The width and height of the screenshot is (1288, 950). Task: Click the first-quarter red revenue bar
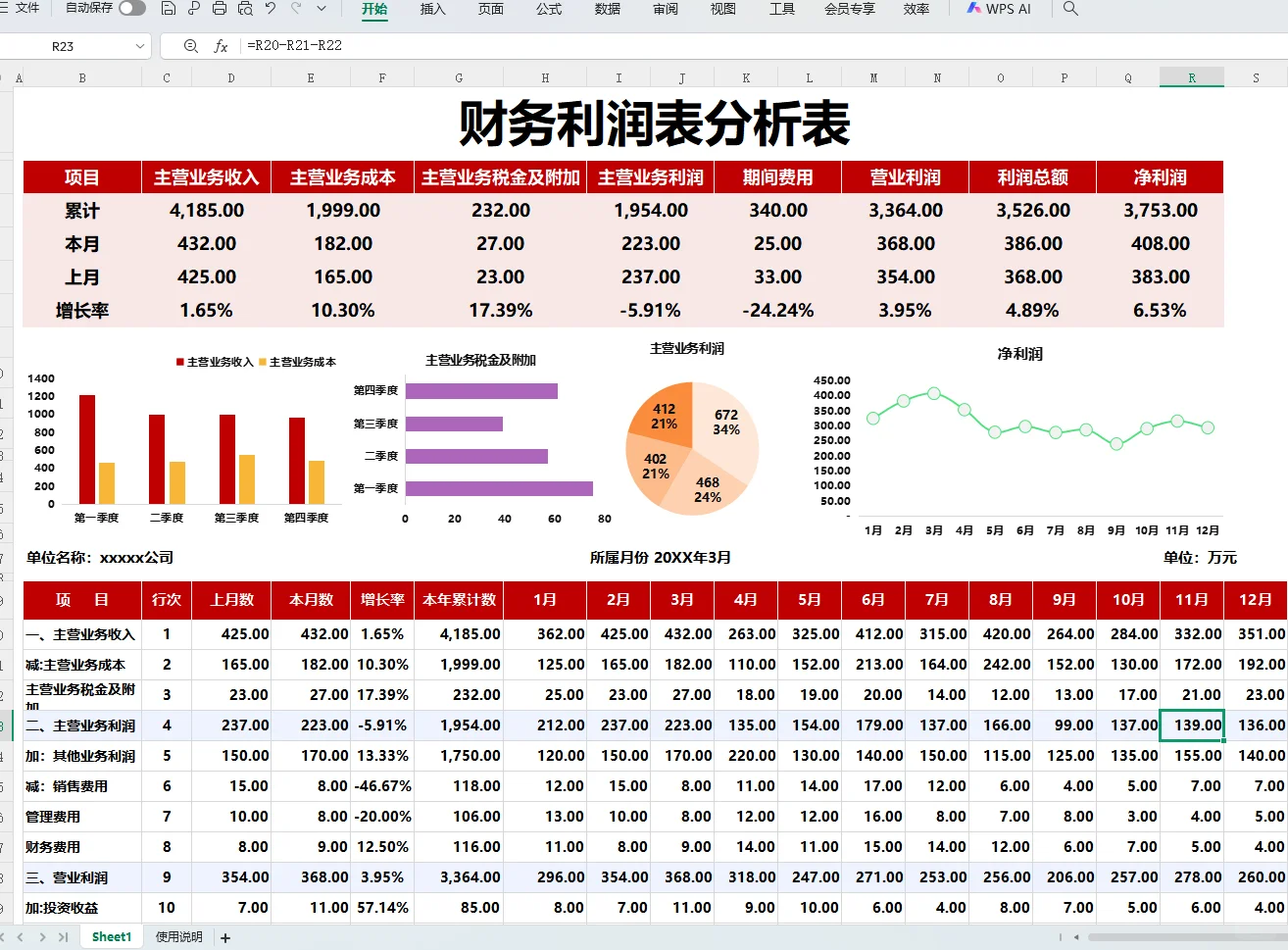coord(87,449)
